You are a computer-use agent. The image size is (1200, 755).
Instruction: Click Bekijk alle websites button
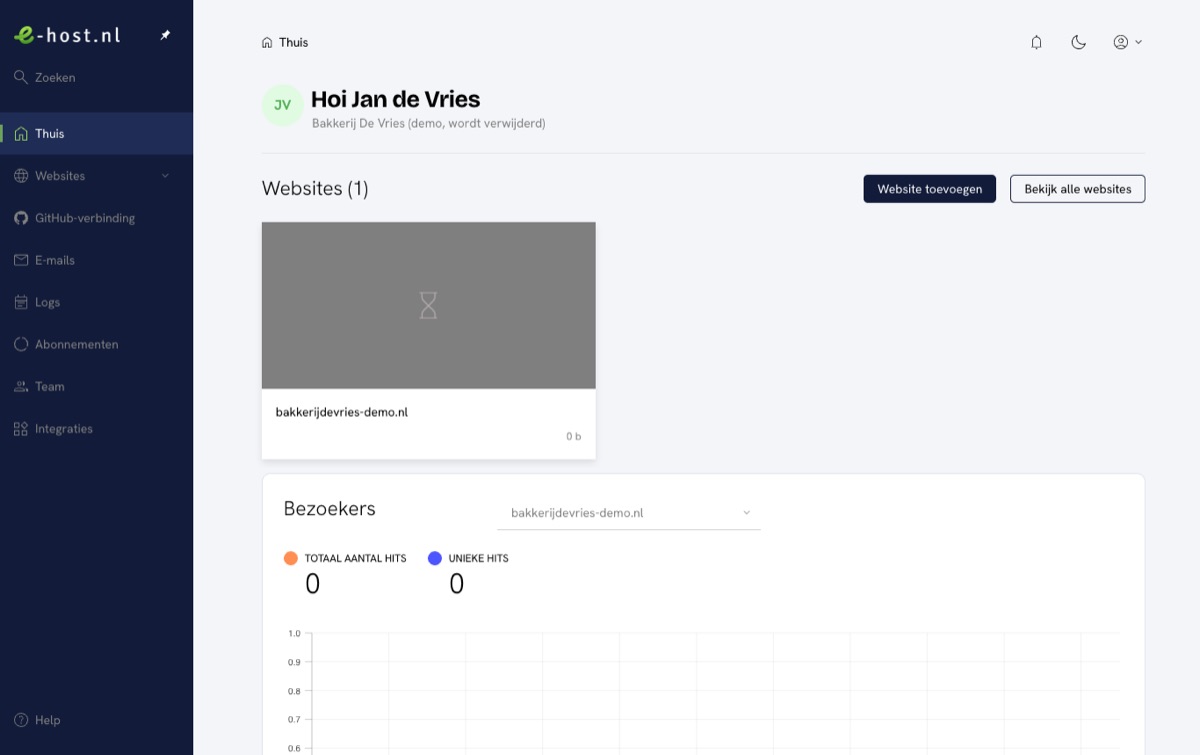1077,189
